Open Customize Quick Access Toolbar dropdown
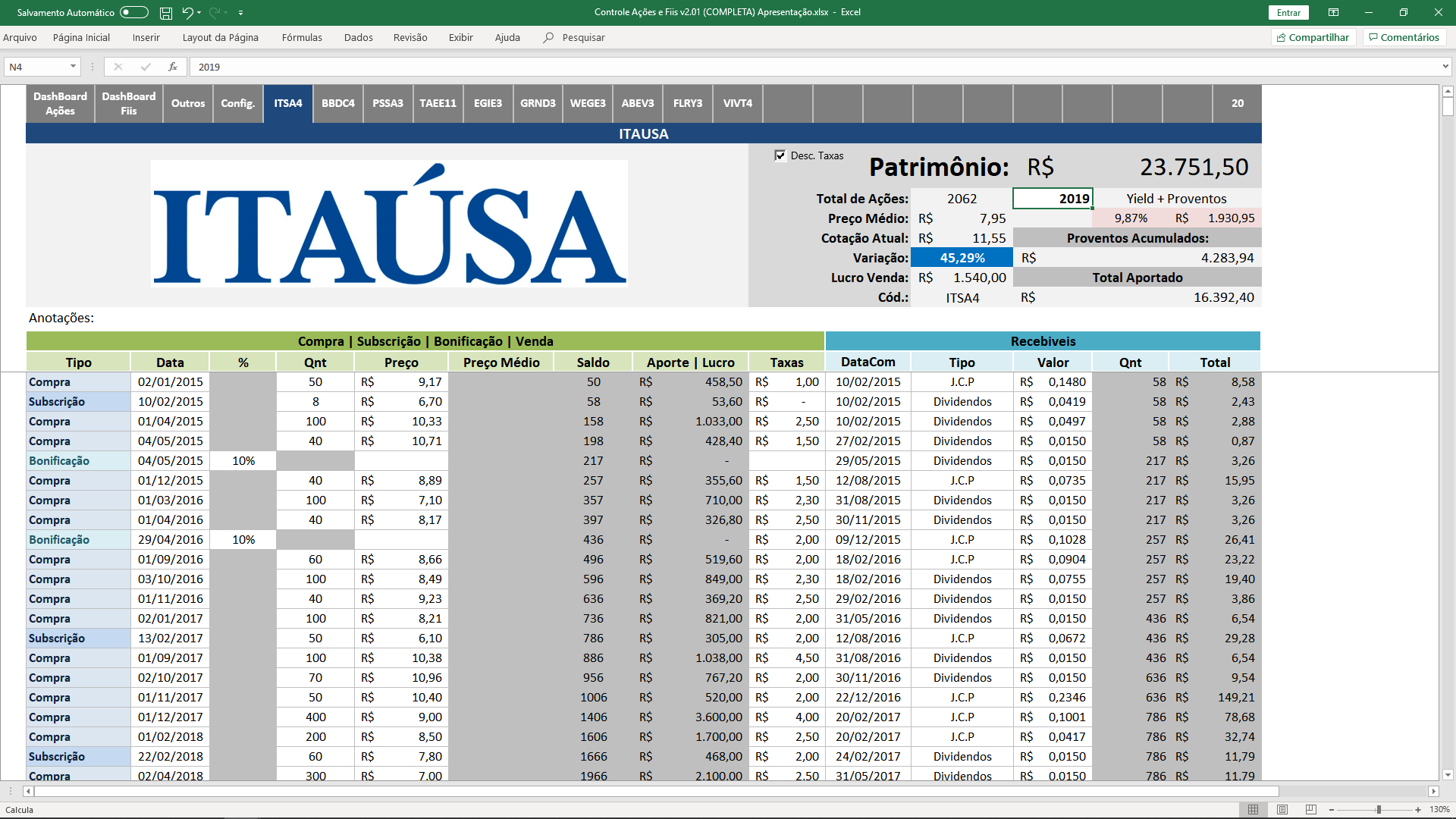Viewport: 1456px width, 819px height. pyautogui.click(x=240, y=13)
